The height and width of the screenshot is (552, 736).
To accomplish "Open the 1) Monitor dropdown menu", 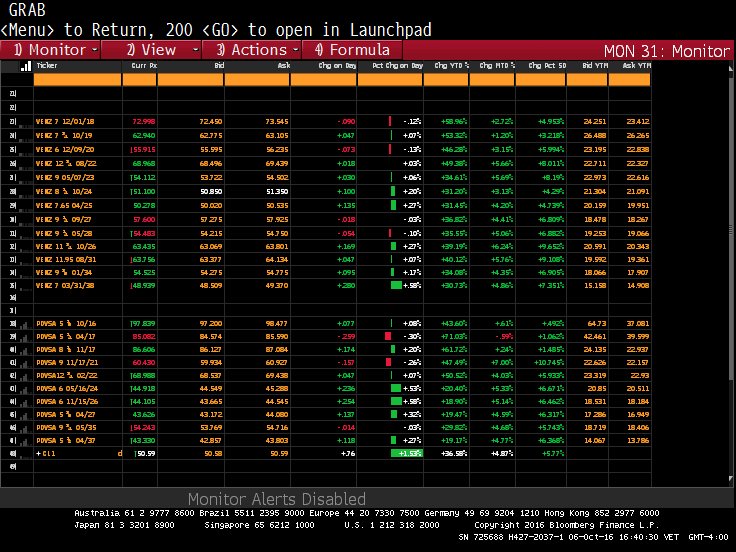I will [x=50, y=50].
